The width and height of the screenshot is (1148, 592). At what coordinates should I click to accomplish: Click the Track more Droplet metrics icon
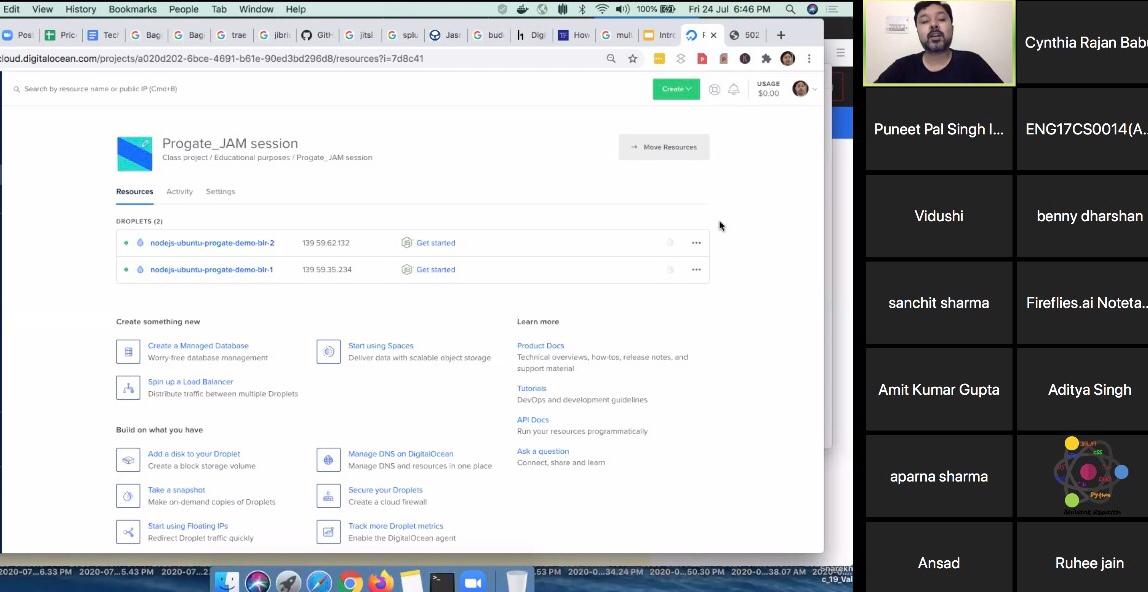point(327,530)
